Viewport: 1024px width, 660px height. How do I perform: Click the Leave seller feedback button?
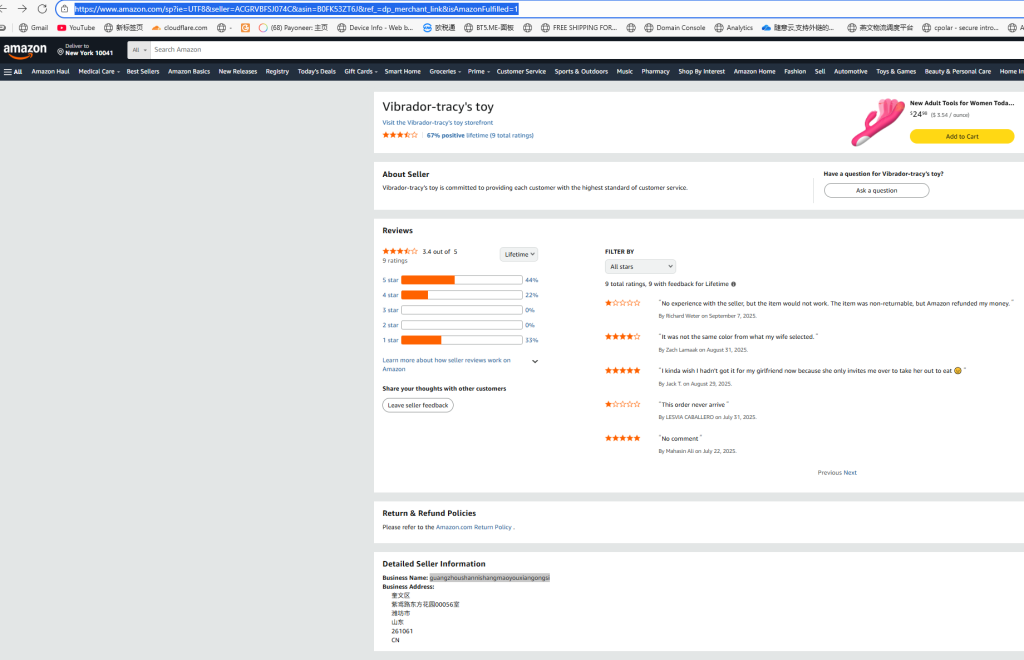point(418,405)
